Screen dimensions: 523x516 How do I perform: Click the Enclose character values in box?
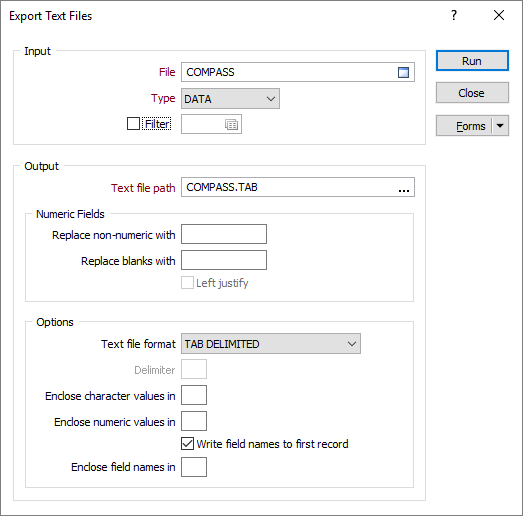point(194,395)
